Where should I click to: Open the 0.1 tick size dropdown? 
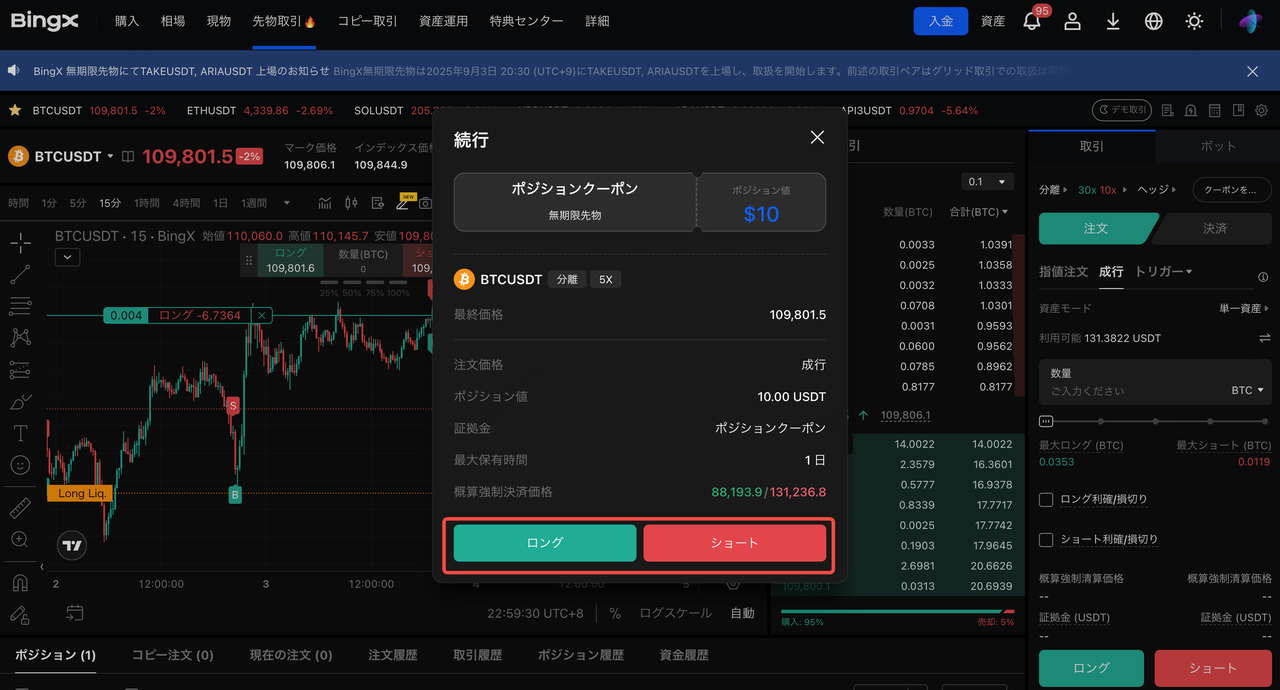coord(987,181)
